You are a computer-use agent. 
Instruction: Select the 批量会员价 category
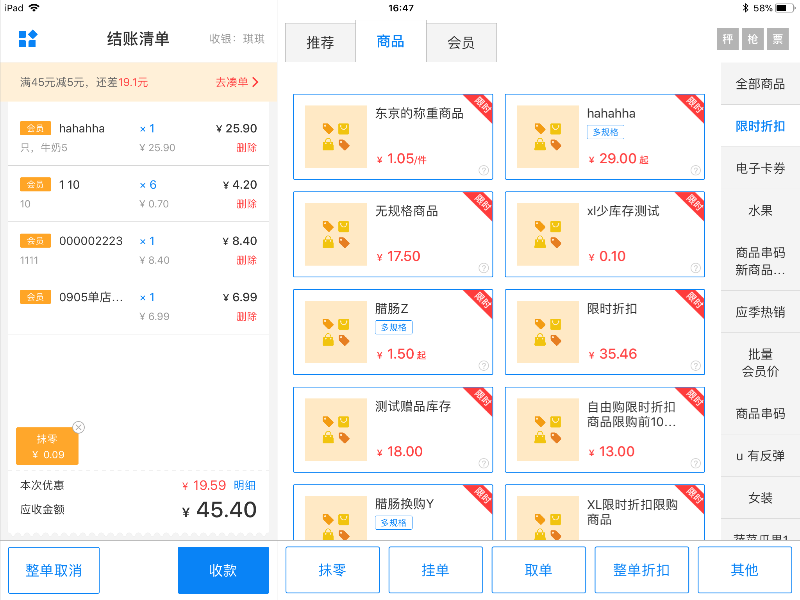tap(760, 363)
